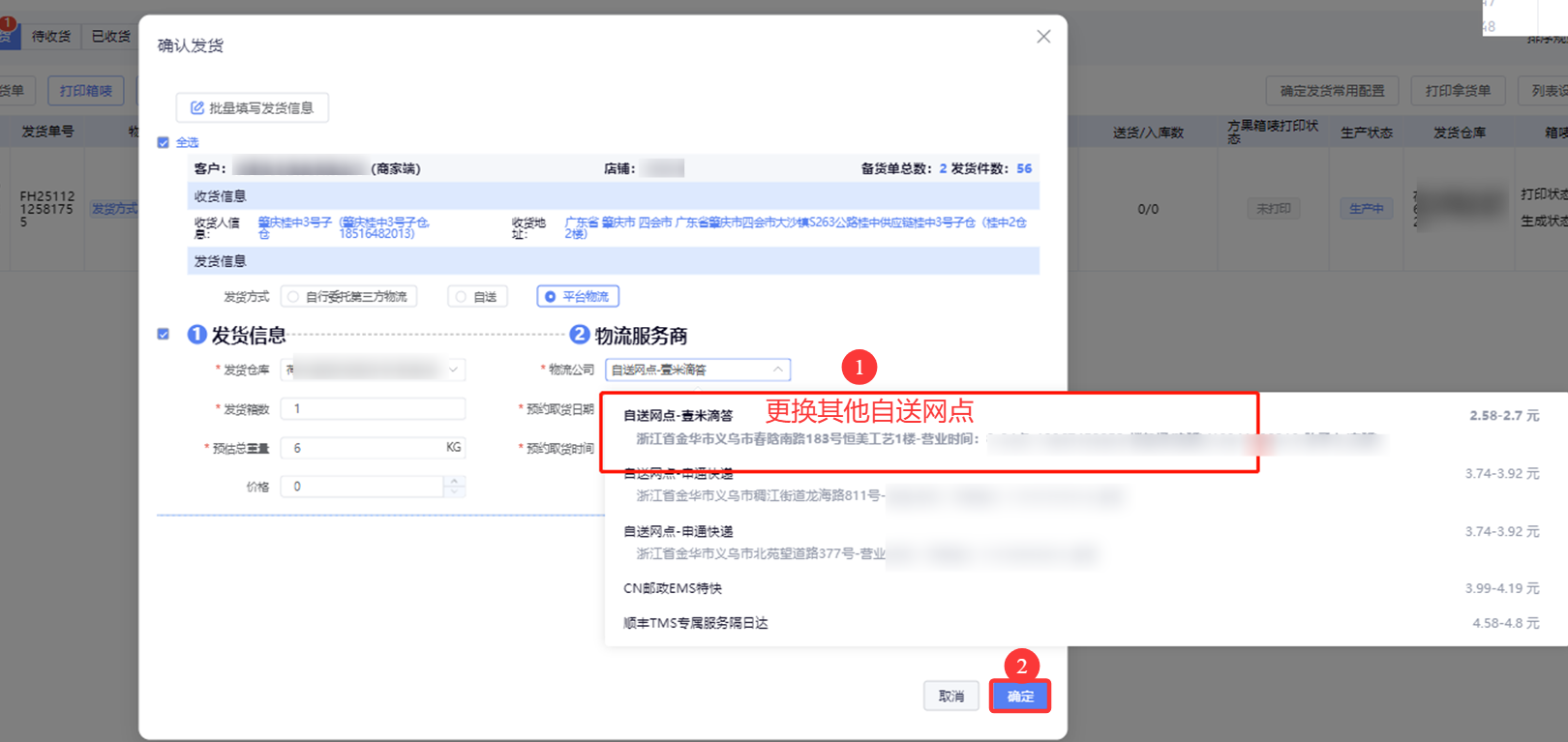Click order number FH251121258175 5

pos(46,209)
